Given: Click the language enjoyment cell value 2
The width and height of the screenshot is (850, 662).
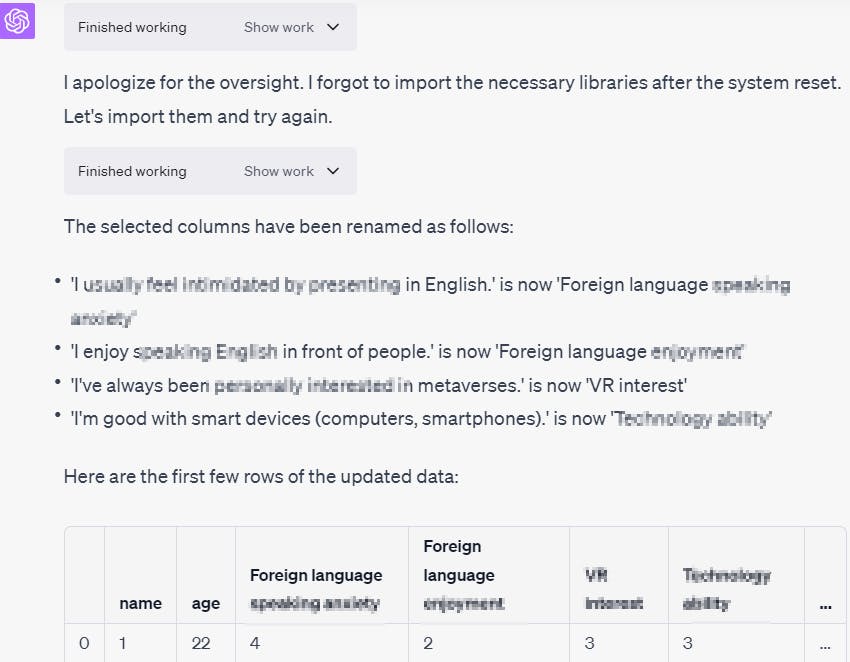Looking at the screenshot, I should point(428,643).
